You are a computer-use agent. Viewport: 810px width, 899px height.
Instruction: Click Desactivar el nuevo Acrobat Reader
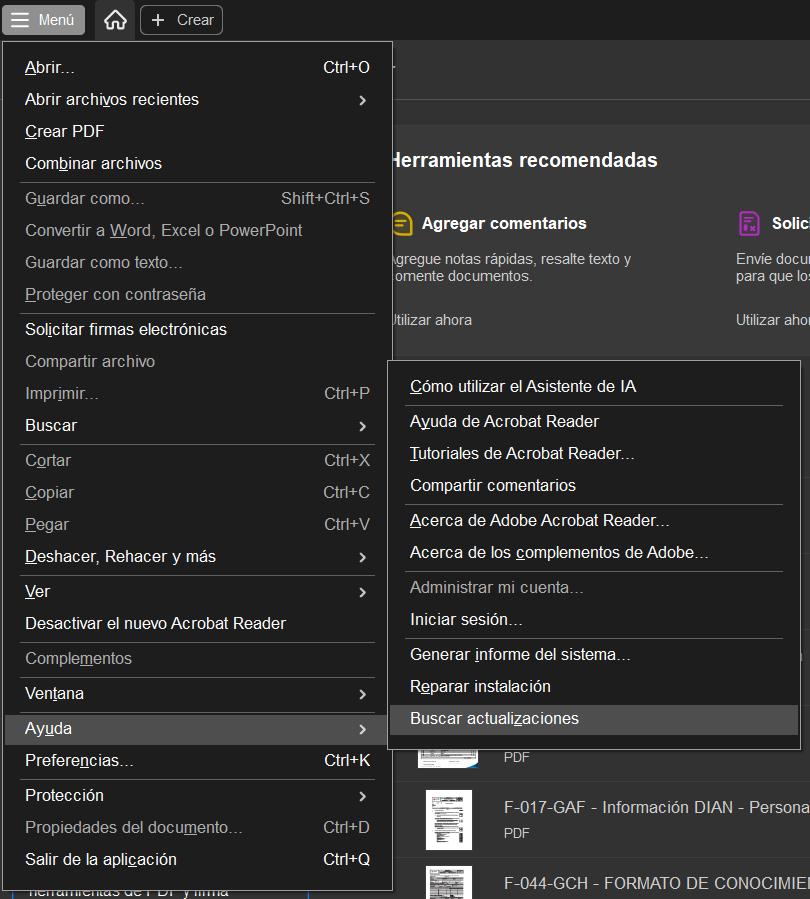(x=197, y=624)
